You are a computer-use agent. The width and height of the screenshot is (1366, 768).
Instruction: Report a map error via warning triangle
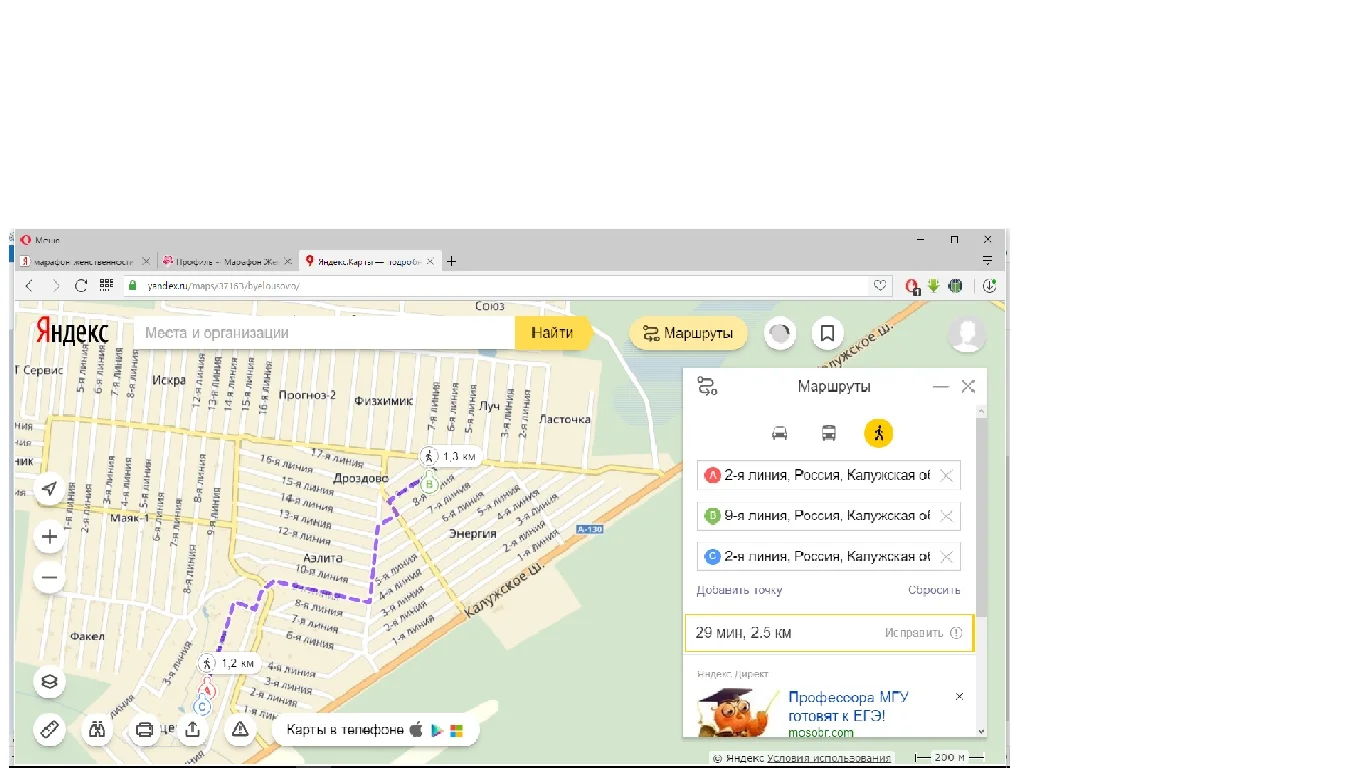click(x=240, y=729)
